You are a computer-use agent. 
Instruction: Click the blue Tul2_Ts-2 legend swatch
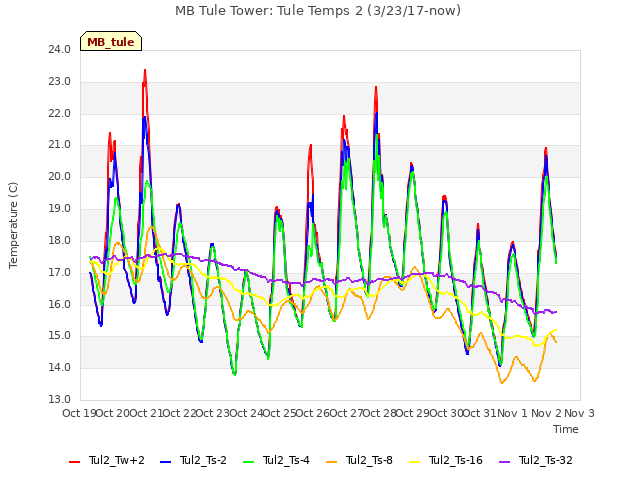click(x=165, y=462)
